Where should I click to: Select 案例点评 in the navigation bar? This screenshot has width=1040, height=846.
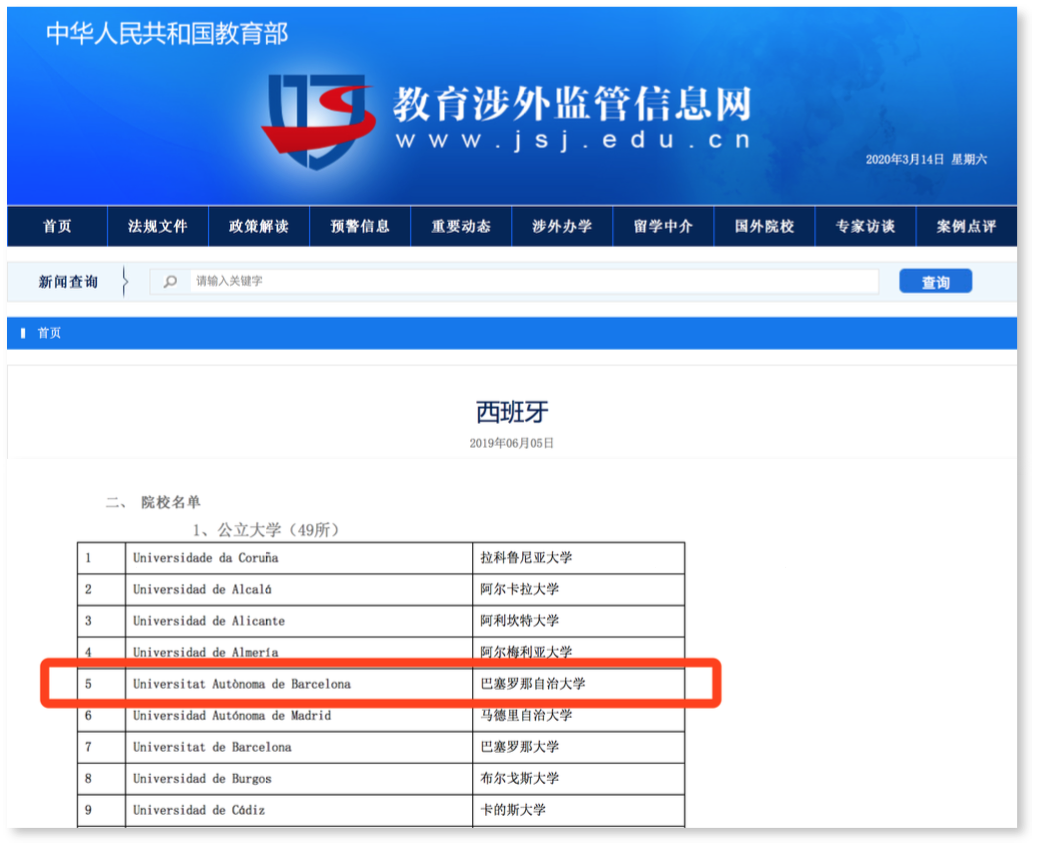[x=966, y=226]
